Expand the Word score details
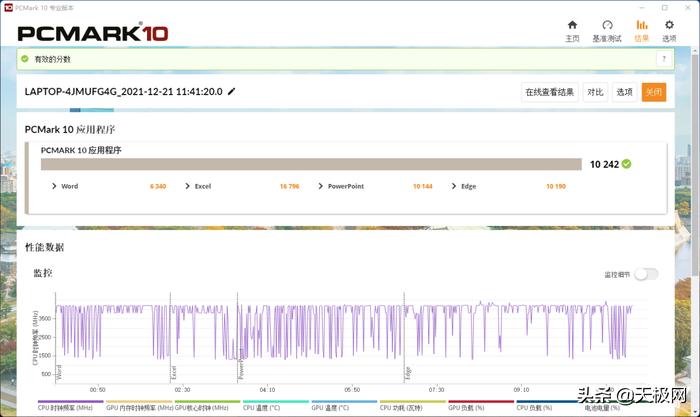The image size is (700, 417). click(54, 186)
